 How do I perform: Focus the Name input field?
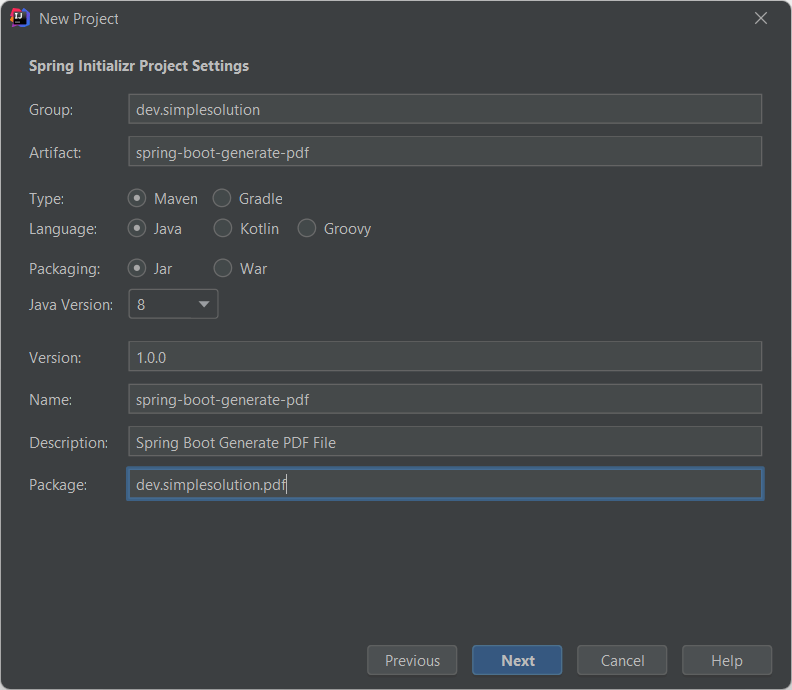[445, 399]
